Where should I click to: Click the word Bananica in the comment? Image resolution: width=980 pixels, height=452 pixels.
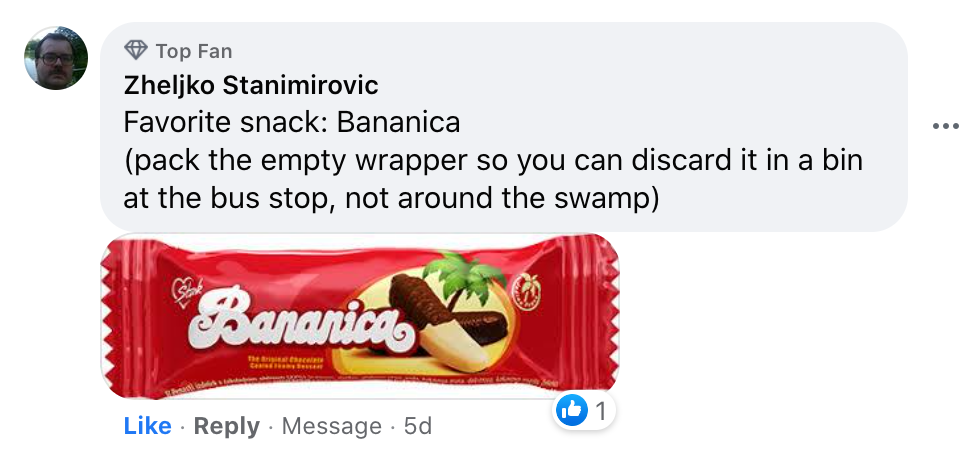coord(398,122)
